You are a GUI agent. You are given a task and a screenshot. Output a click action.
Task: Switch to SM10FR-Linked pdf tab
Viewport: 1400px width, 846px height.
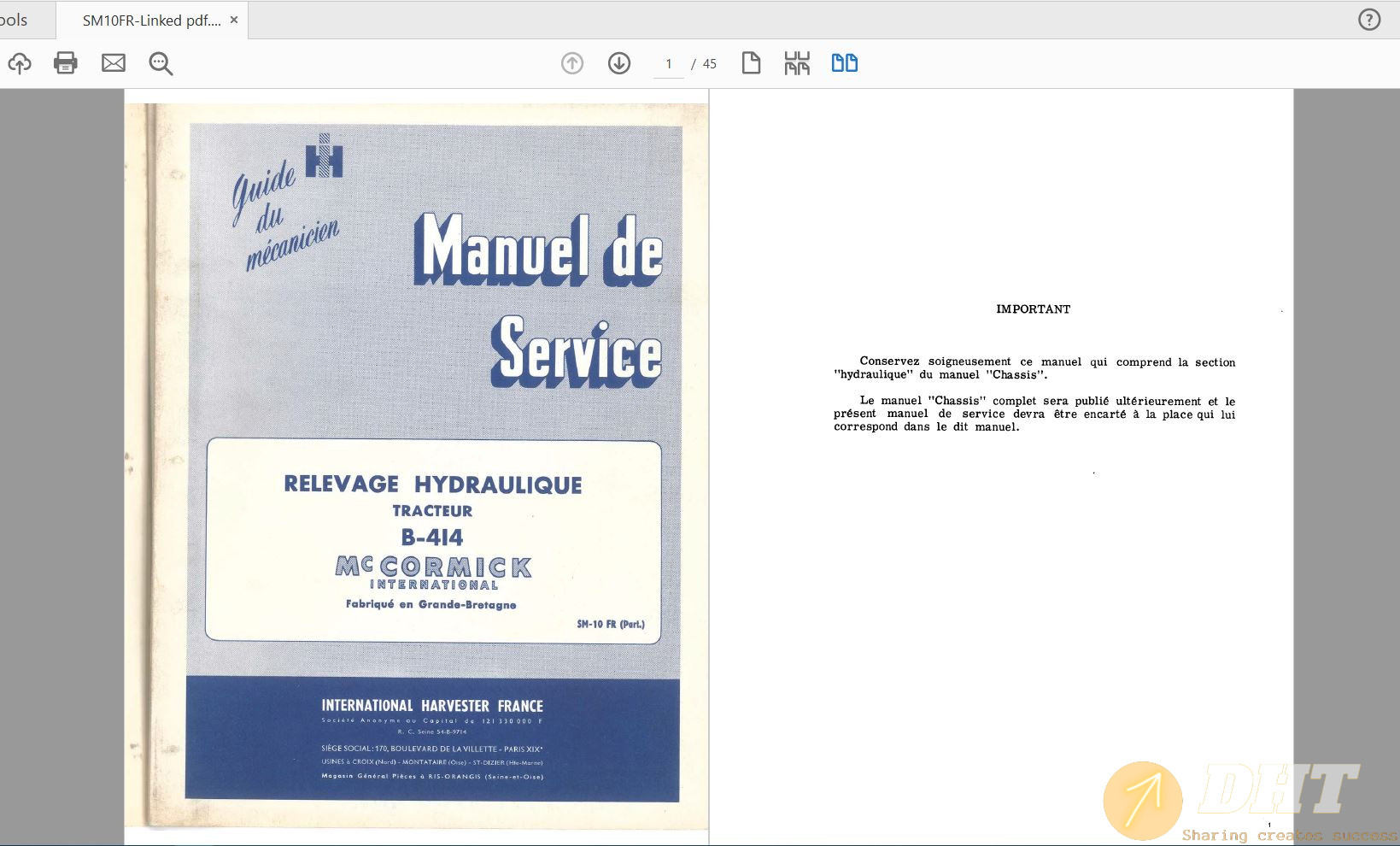152,21
